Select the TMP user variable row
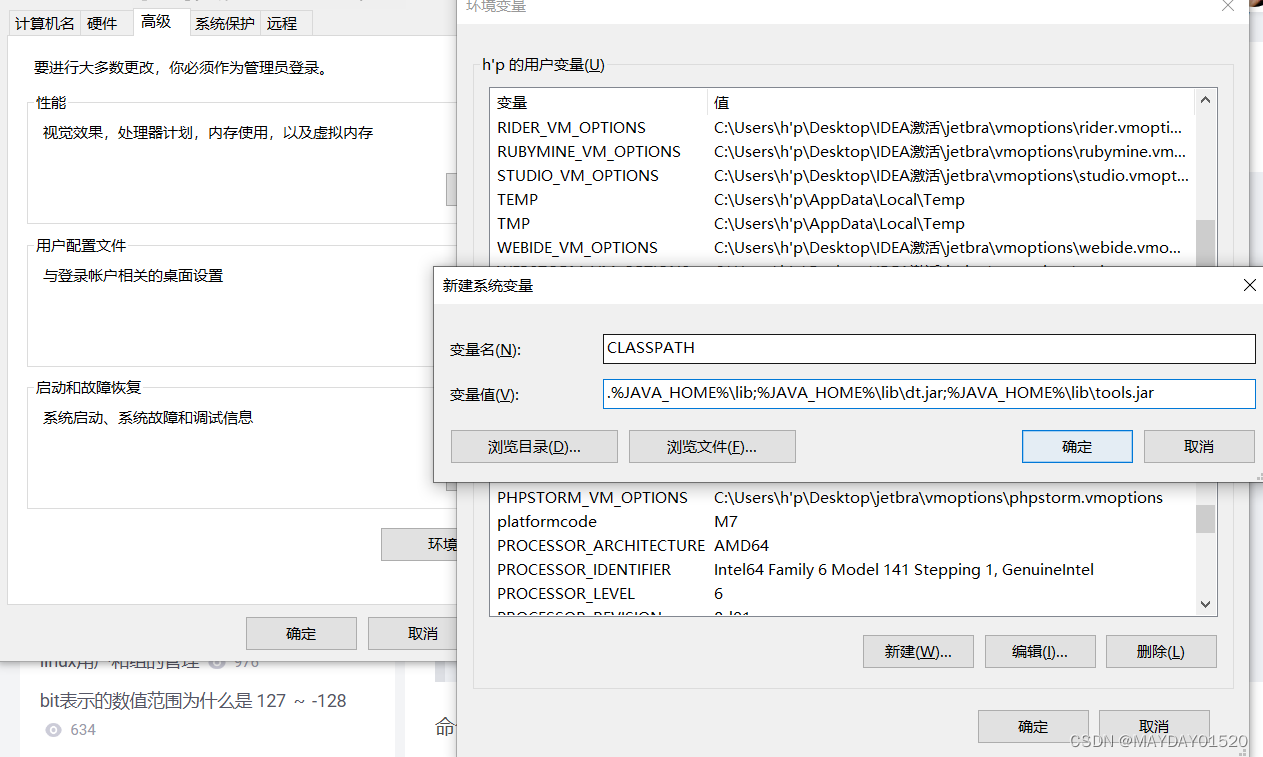The height and width of the screenshot is (757, 1263). click(842, 224)
